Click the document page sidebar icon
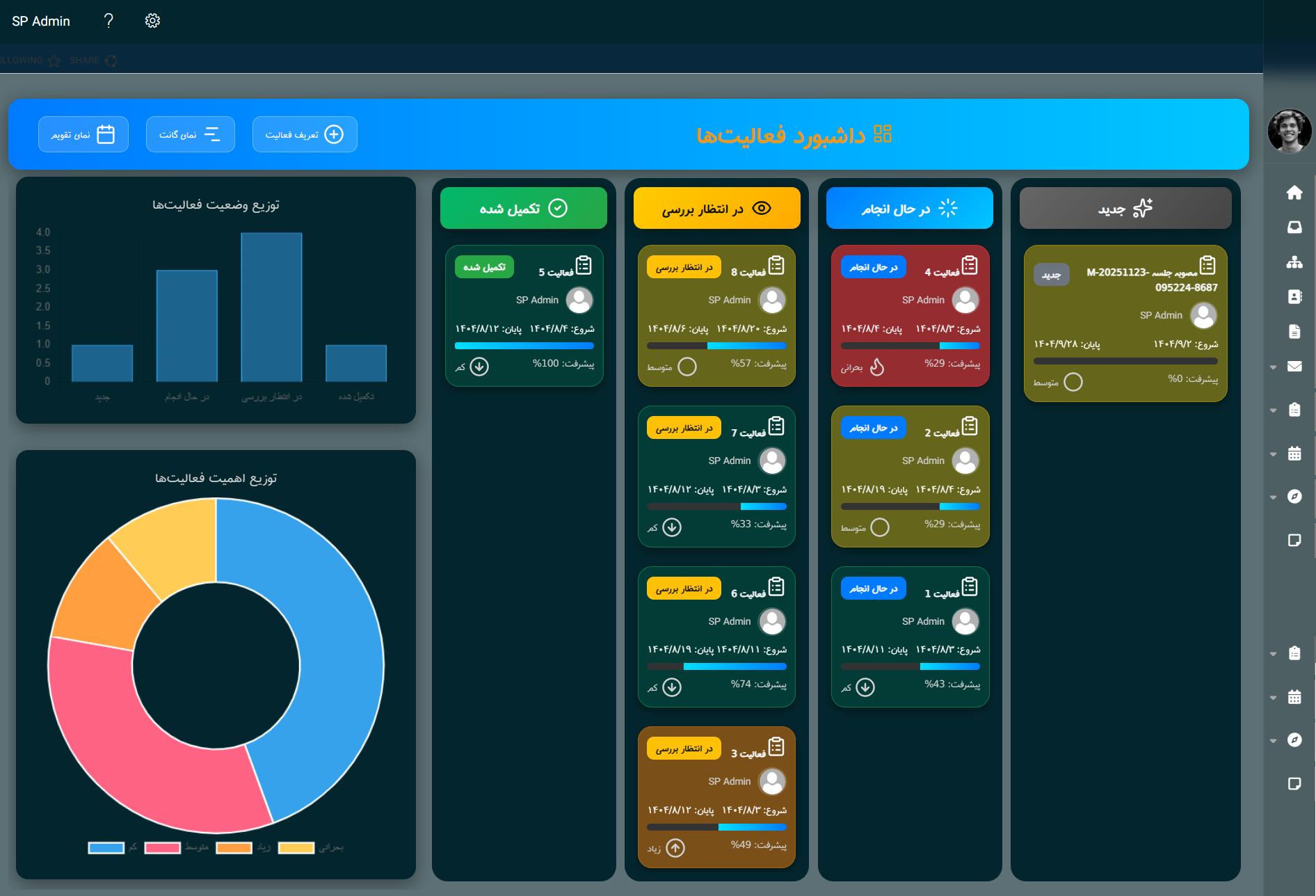 (x=1294, y=332)
